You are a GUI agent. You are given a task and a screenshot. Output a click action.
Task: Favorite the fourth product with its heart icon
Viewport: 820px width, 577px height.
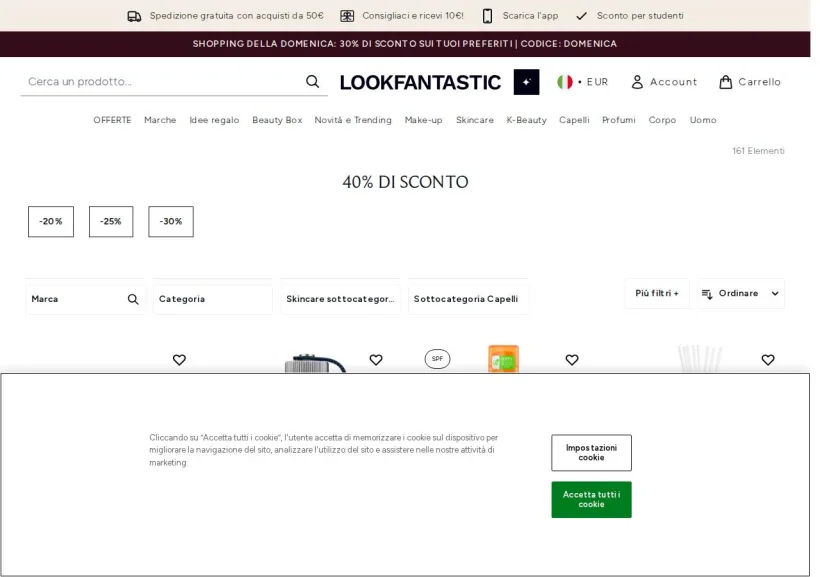(x=768, y=360)
